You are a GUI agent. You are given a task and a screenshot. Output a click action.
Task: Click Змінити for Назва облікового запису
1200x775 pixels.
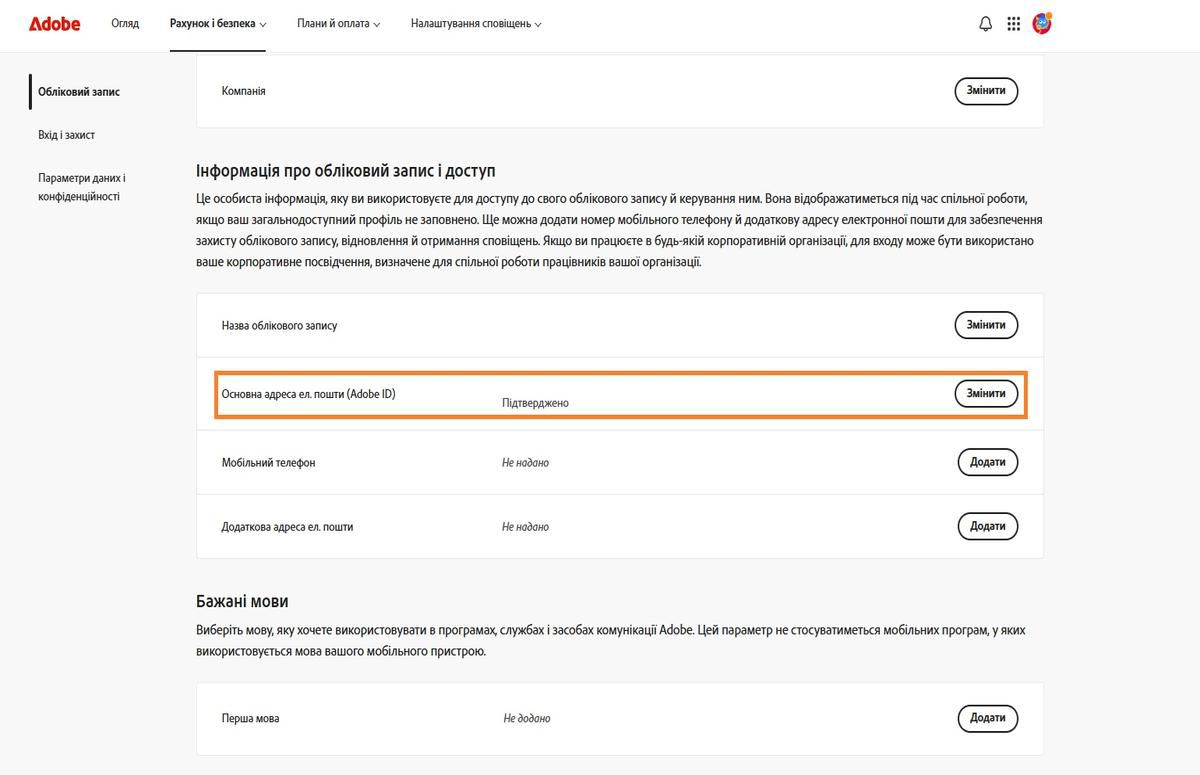(986, 325)
